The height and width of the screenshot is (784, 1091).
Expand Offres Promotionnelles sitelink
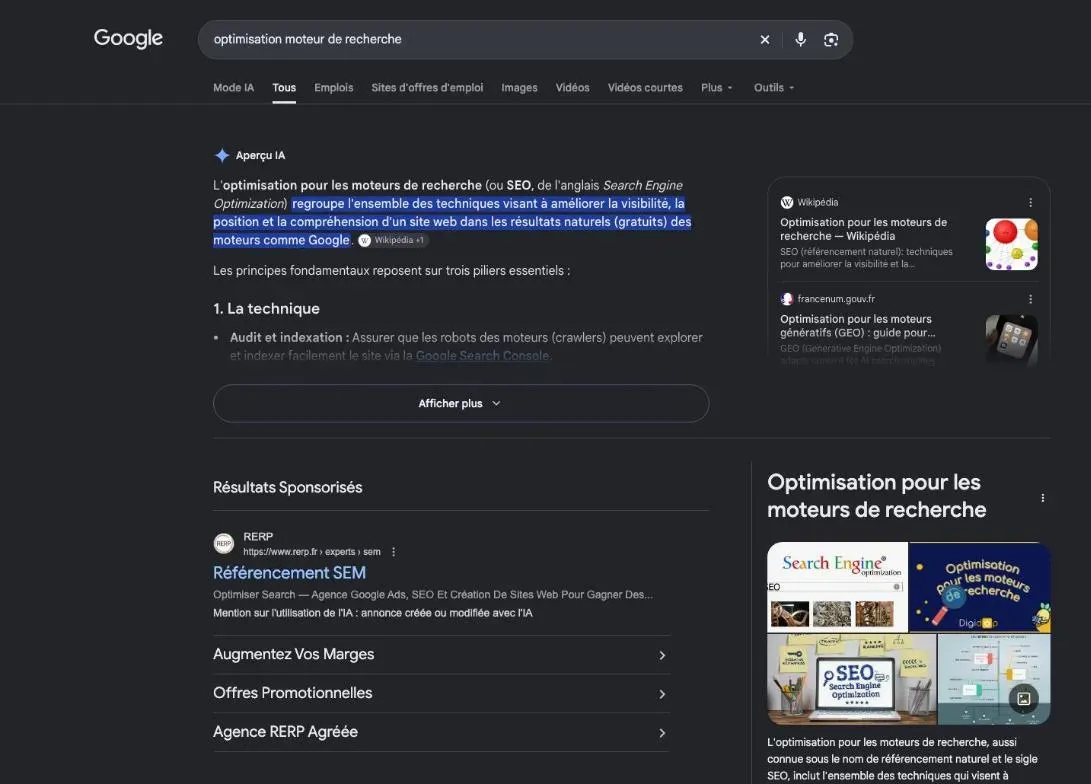pyautogui.click(x=440, y=694)
